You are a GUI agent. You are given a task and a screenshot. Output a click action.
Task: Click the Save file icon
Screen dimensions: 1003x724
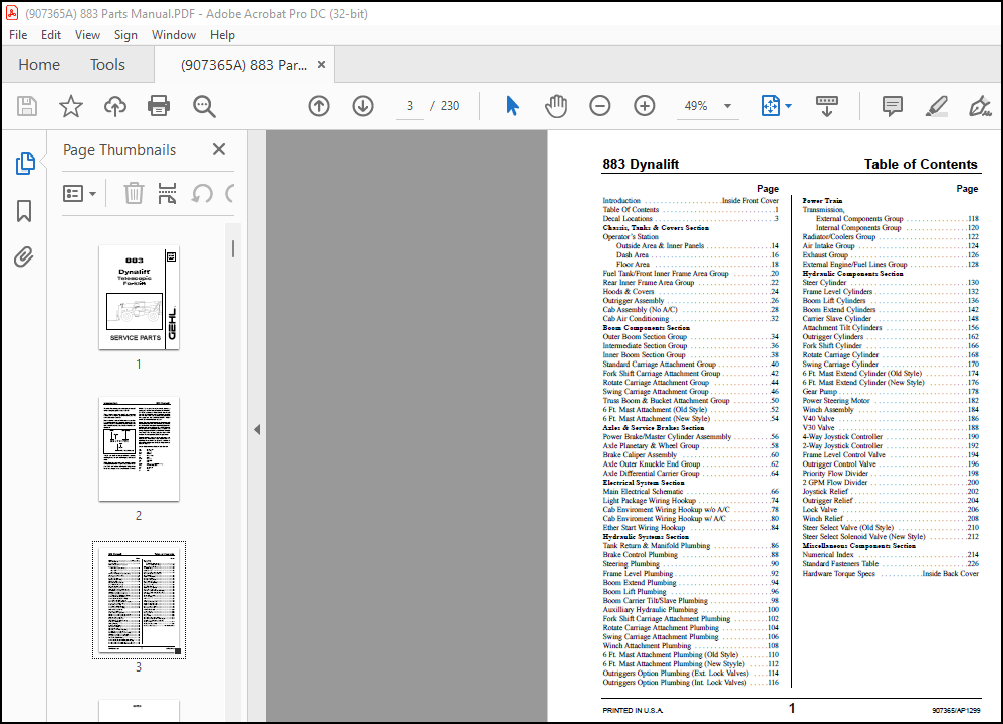27,106
